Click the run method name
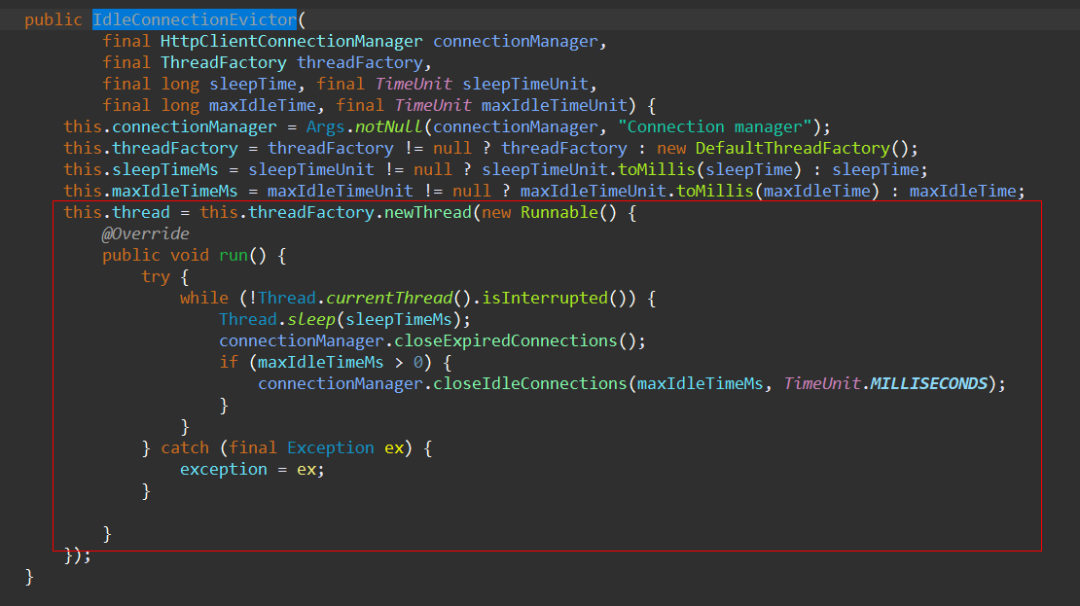The image size is (1080, 606). (233, 255)
